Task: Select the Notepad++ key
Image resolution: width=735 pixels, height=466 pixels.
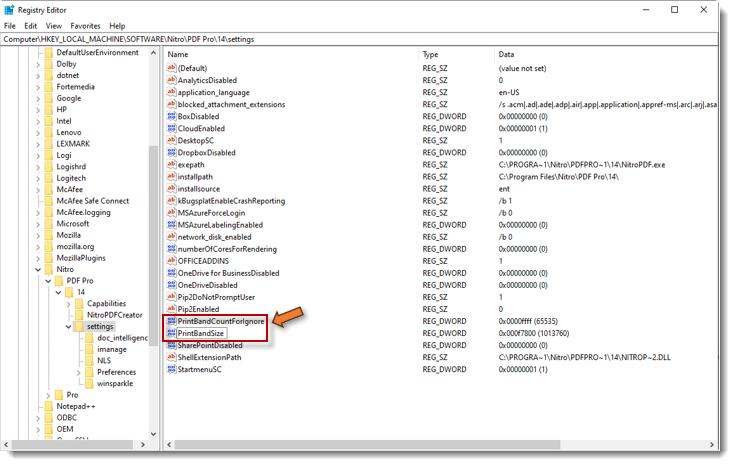Action: [x=76, y=406]
